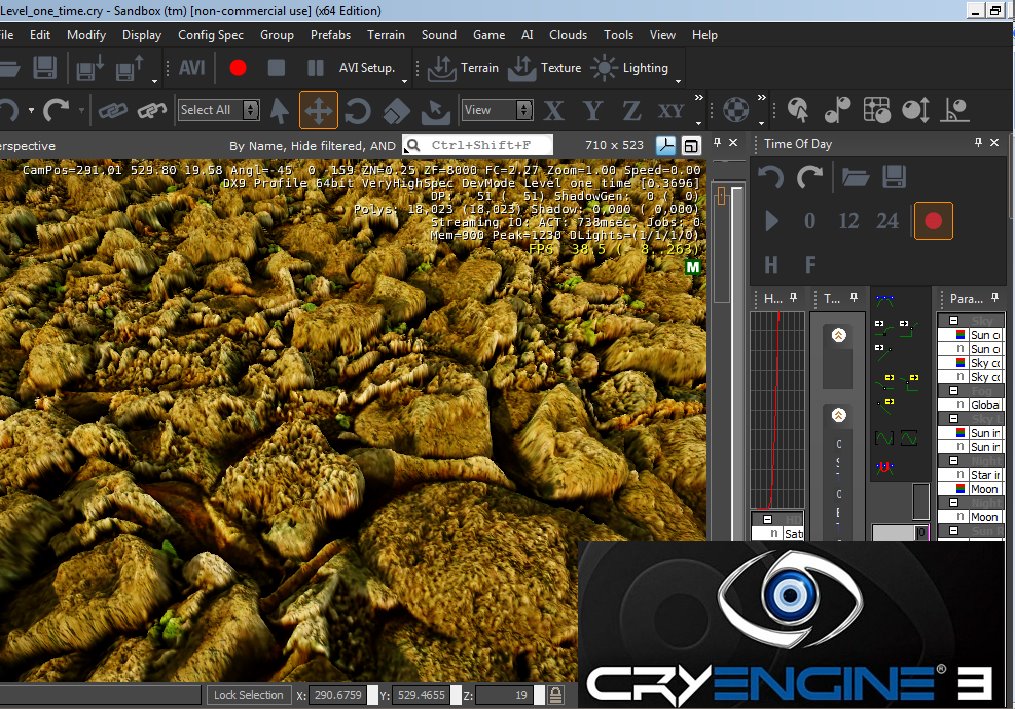Toggle Time Of Day record button

[x=933, y=221]
